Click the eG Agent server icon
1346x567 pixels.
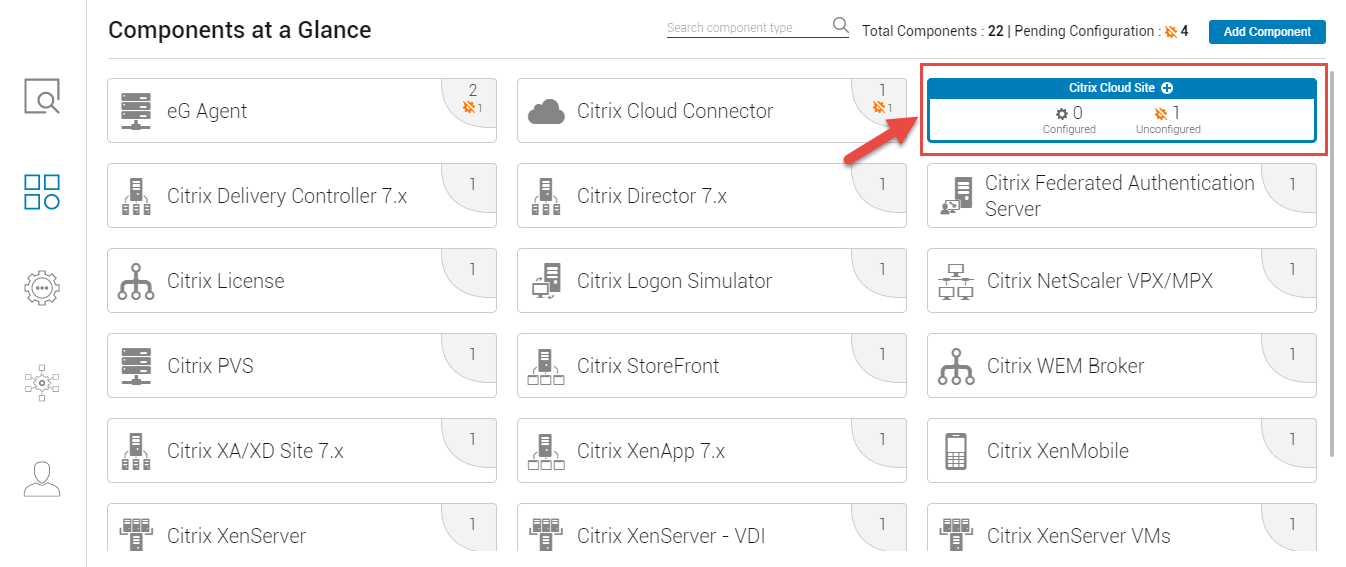[x=136, y=111]
